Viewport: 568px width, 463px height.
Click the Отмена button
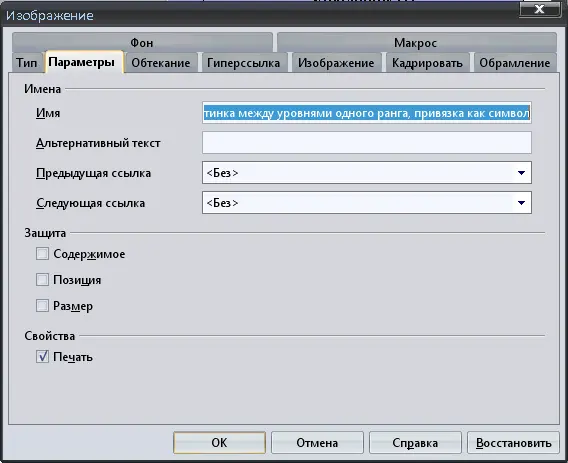(x=317, y=442)
